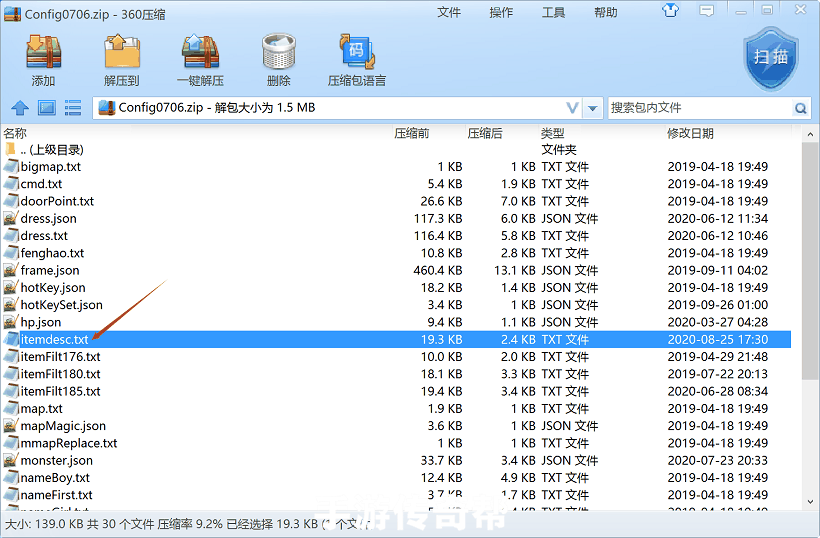The height and width of the screenshot is (538, 820).
Task: Click the mapMagic.json file icon
Action: (10, 426)
